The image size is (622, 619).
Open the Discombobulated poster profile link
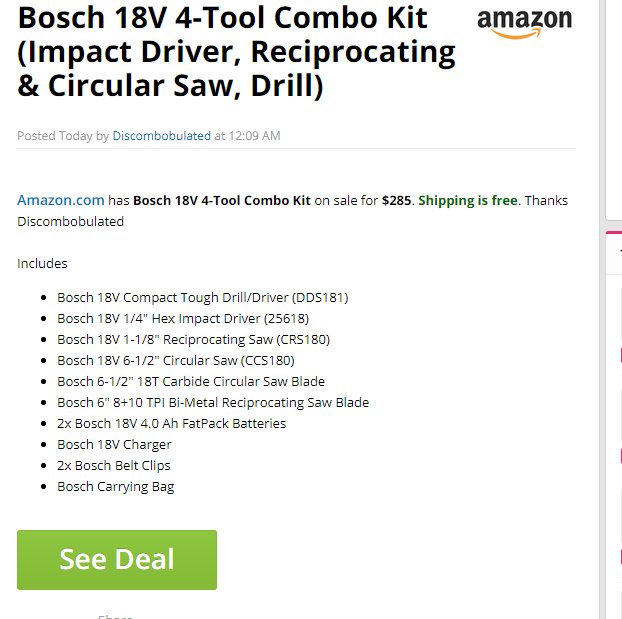coord(162,136)
